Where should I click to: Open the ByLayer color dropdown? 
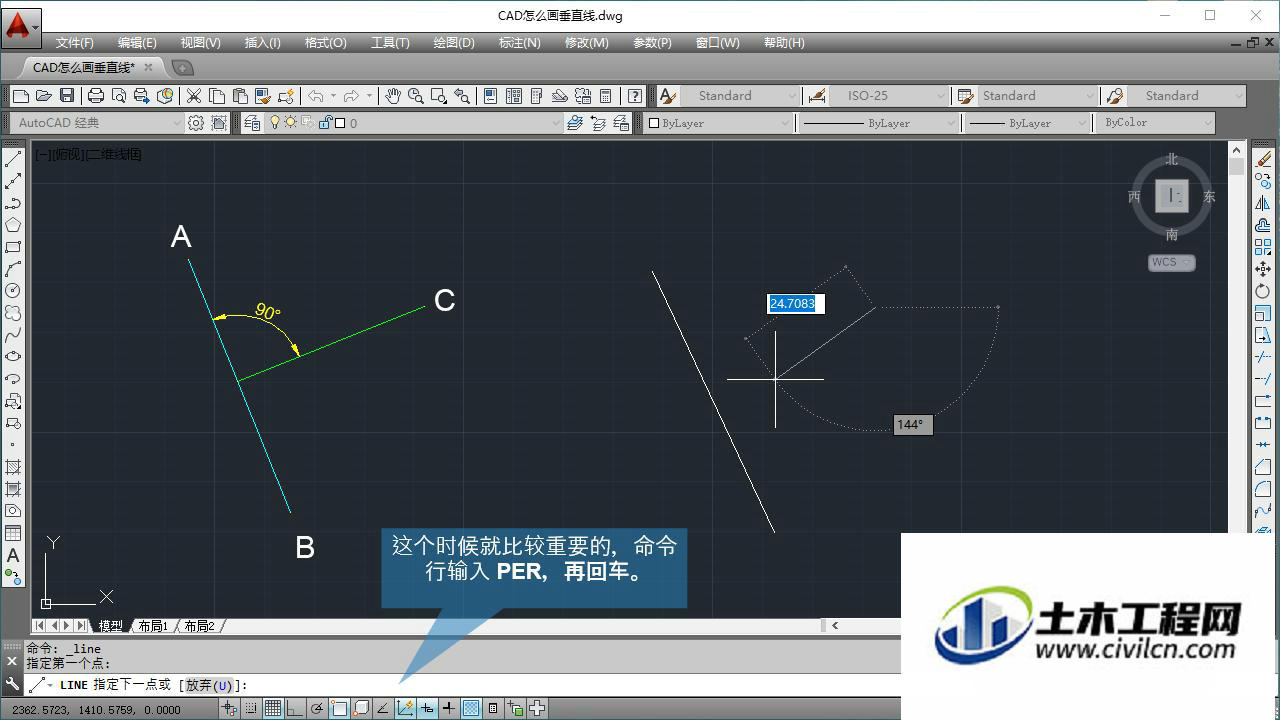point(719,123)
